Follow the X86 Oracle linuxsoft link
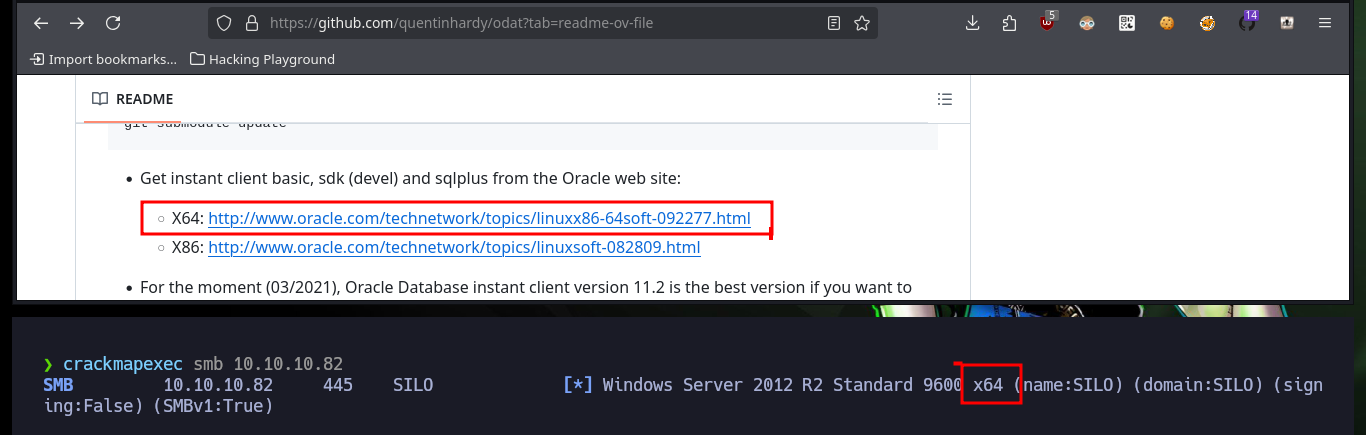The height and width of the screenshot is (435, 1366). click(x=454, y=247)
